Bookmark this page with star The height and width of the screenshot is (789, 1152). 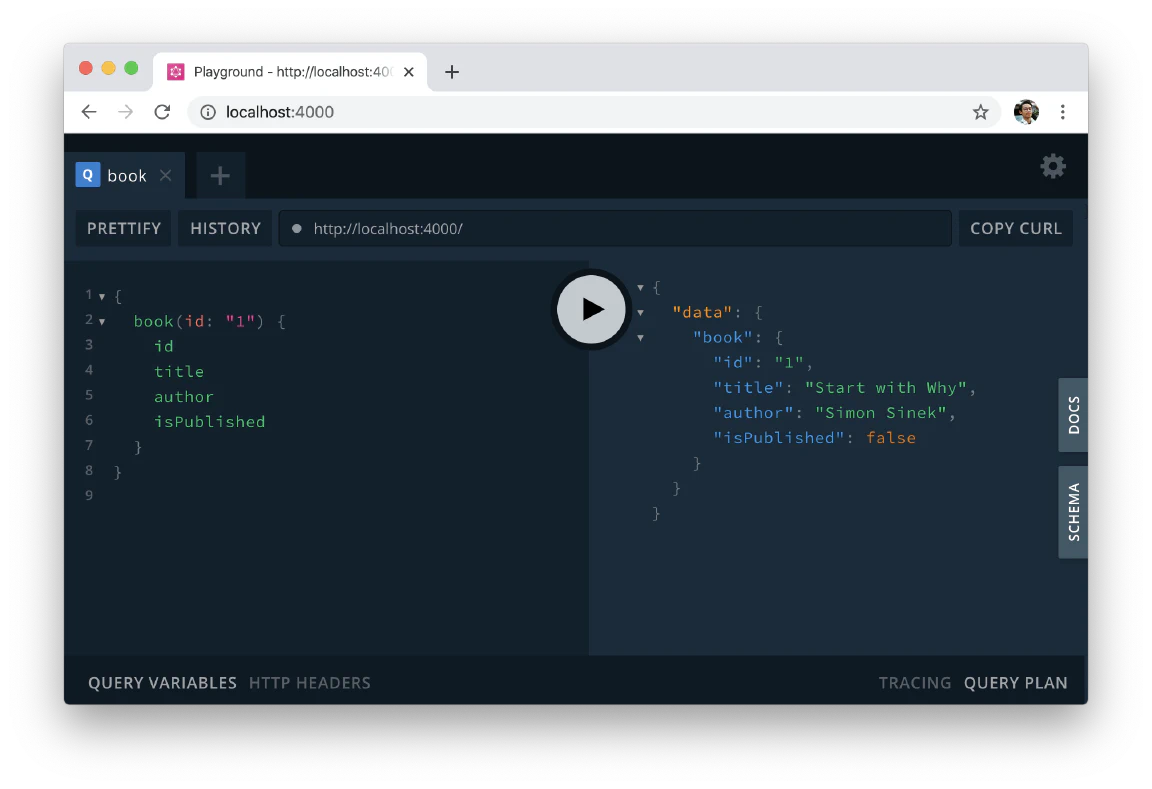click(981, 112)
